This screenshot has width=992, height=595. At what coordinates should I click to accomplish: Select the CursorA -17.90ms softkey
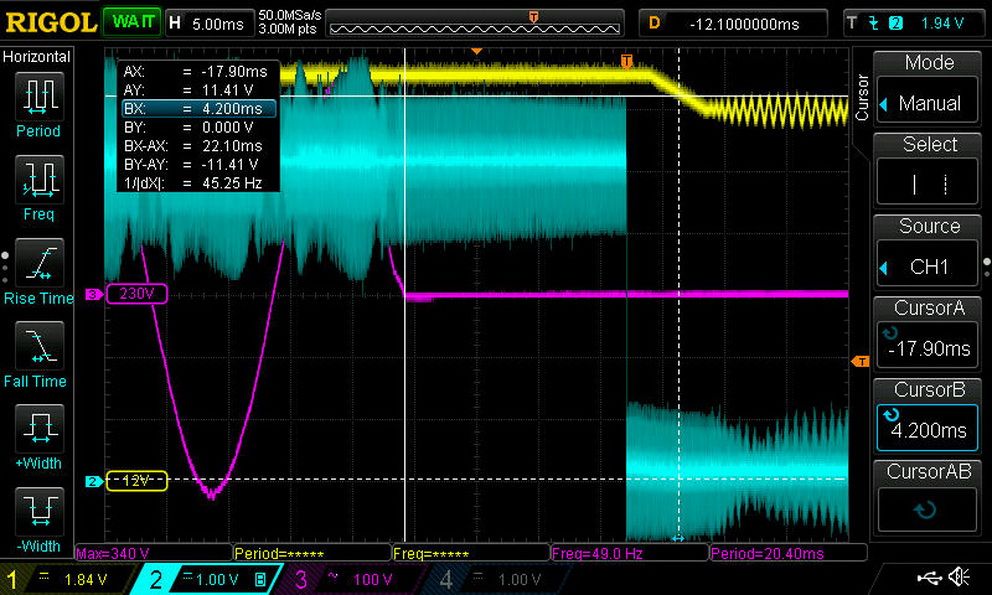tap(927, 335)
